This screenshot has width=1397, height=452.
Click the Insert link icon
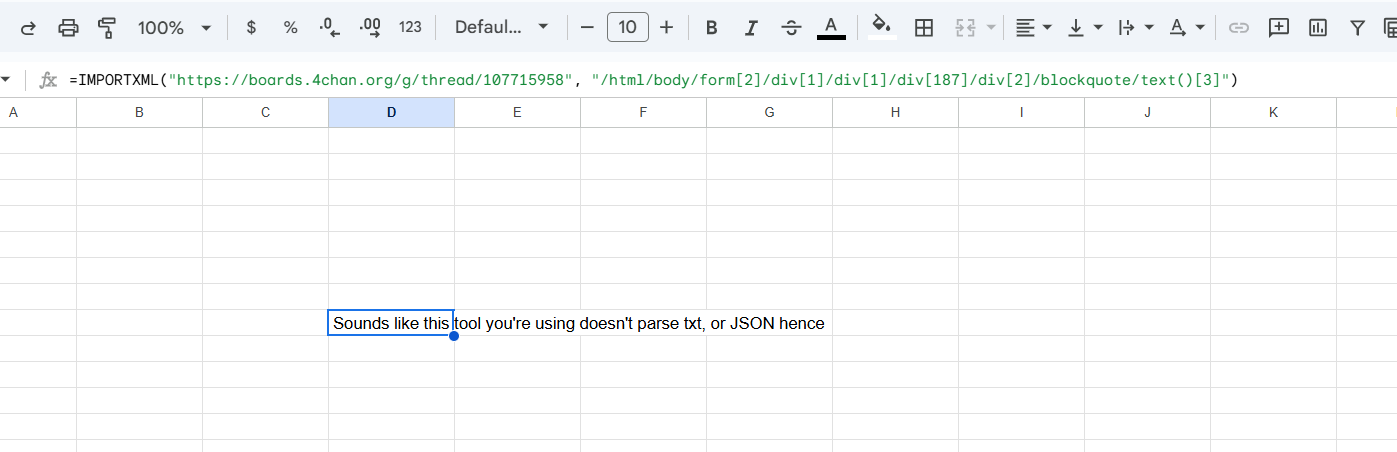coord(1239,27)
